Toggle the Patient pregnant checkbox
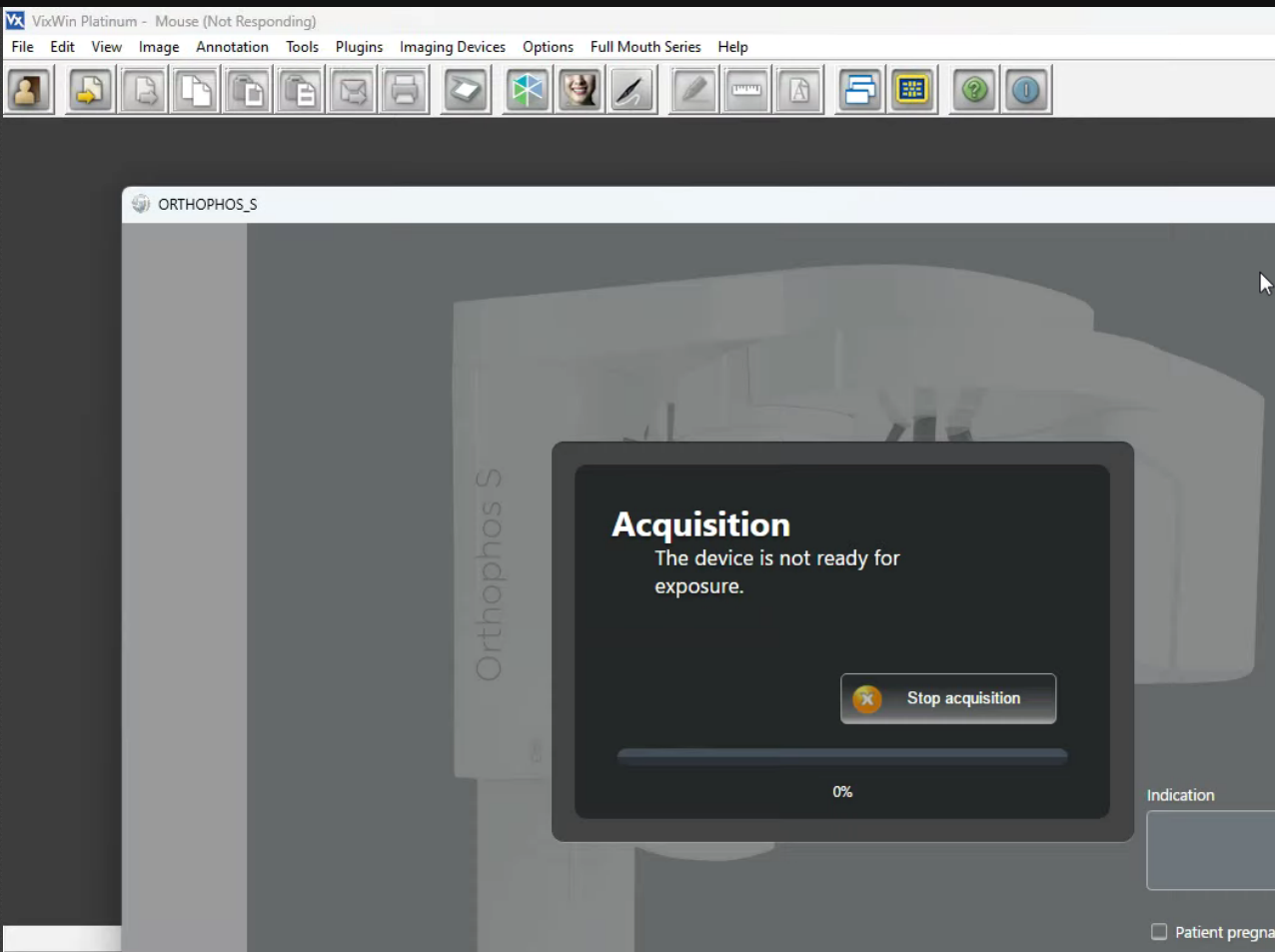Image resolution: width=1275 pixels, height=952 pixels. (x=1159, y=932)
